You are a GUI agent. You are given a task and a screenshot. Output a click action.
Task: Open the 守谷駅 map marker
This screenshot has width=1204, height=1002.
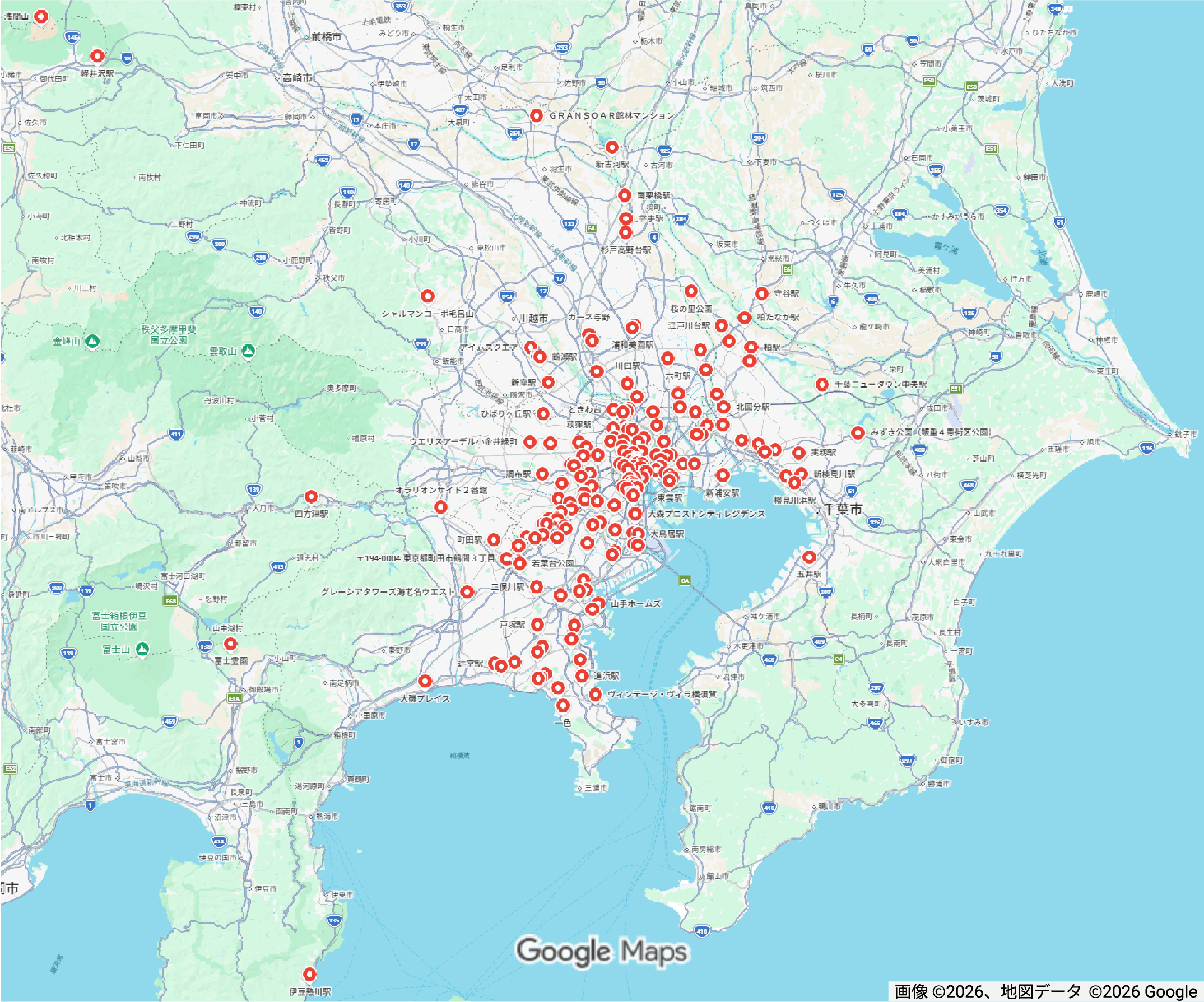[x=761, y=293]
